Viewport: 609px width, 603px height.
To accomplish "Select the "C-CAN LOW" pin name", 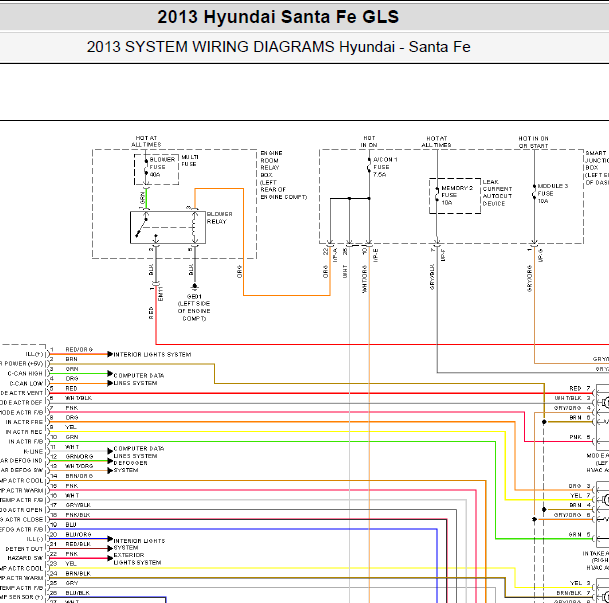I will (26, 383).
